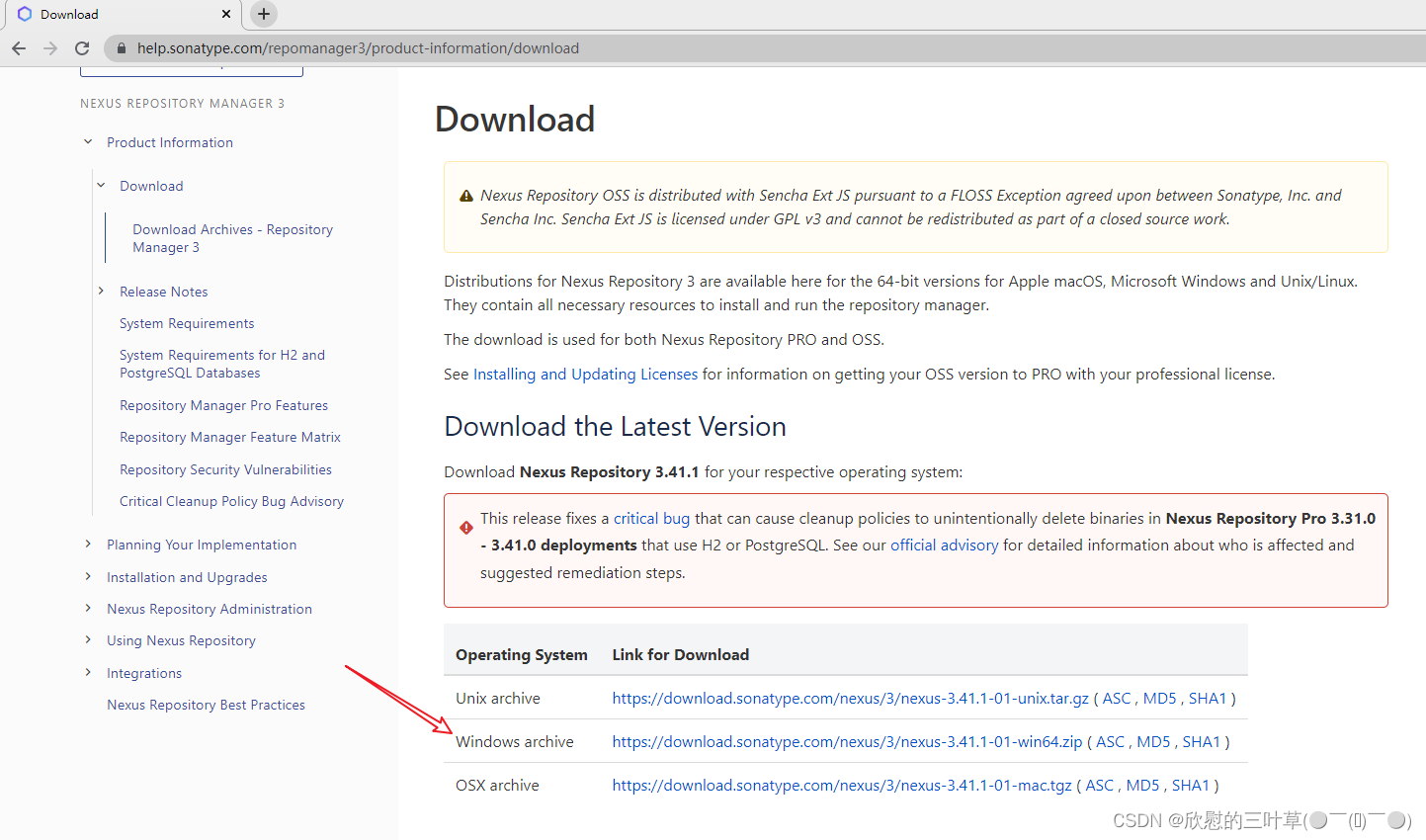1426x840 pixels.
Task: Click the yellow warning triangle icon
Action: tap(466, 196)
